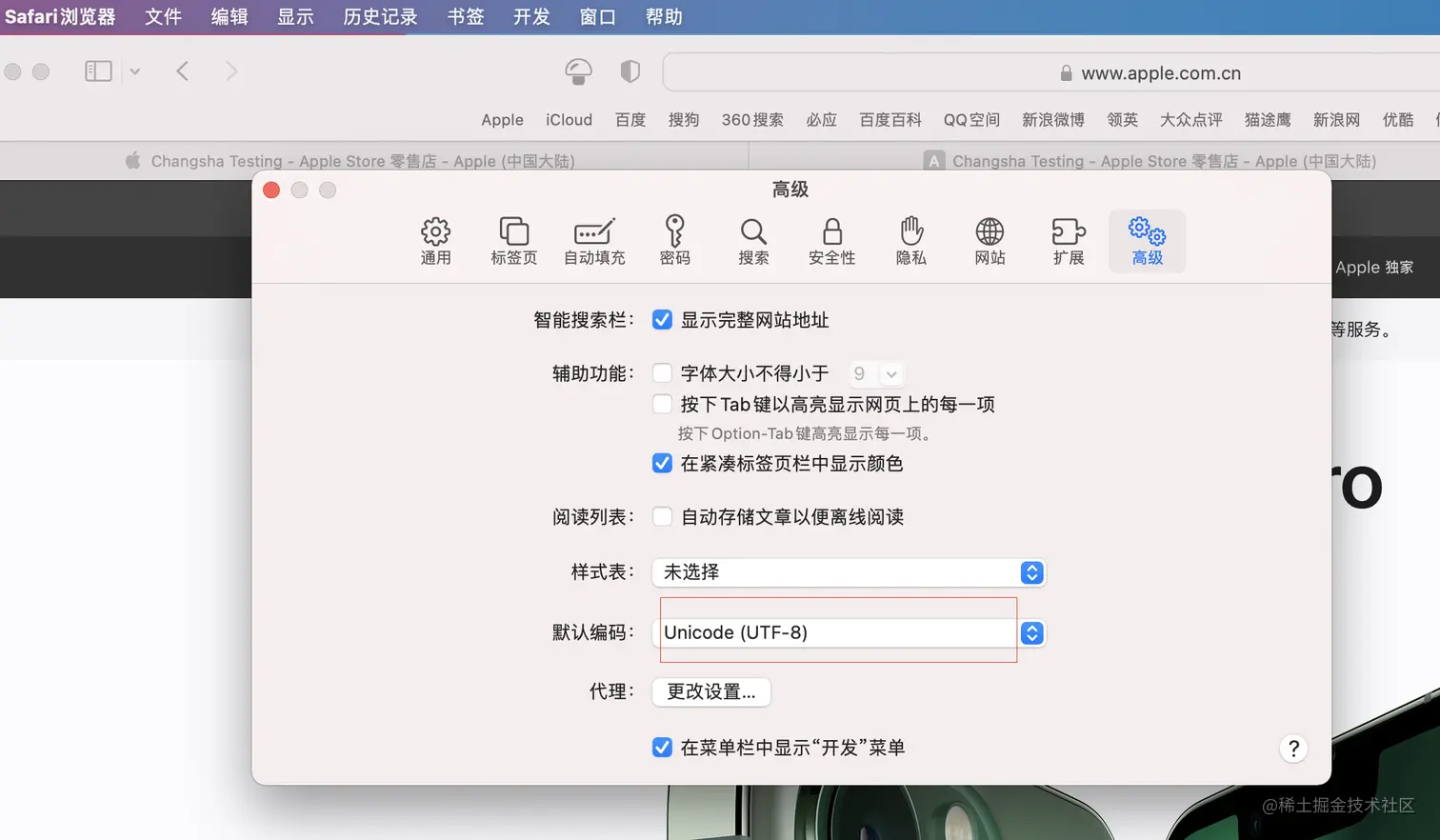Open the Safari浏览器 menu
This screenshot has height=840, width=1440.
[60, 17]
